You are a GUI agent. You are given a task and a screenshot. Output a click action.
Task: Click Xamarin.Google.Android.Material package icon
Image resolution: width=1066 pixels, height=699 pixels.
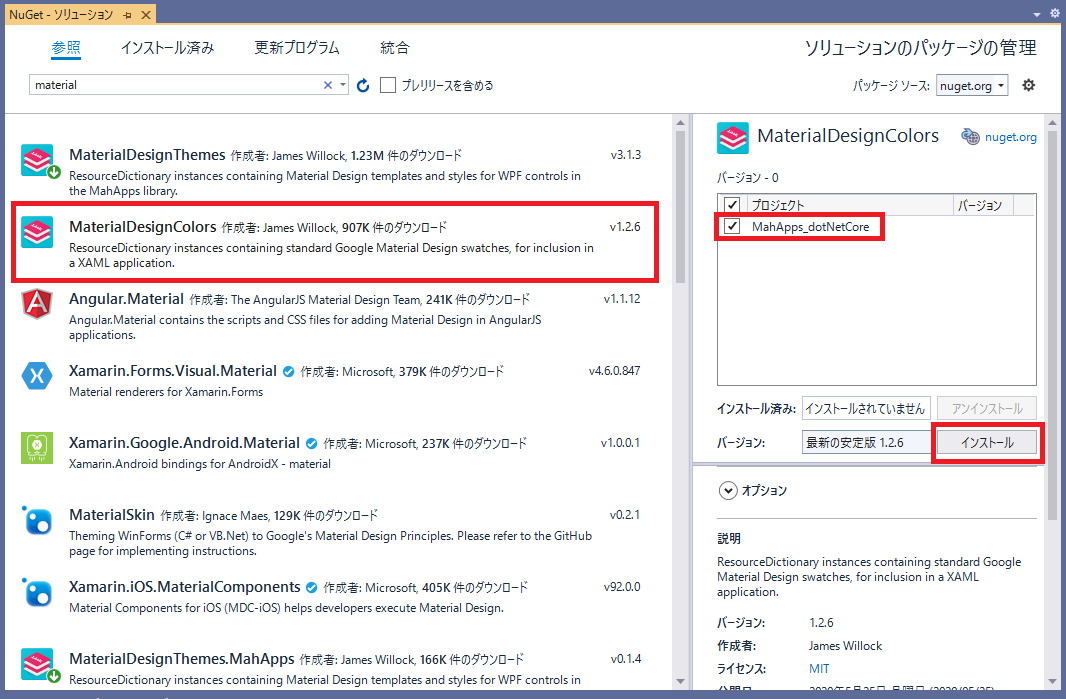37,448
